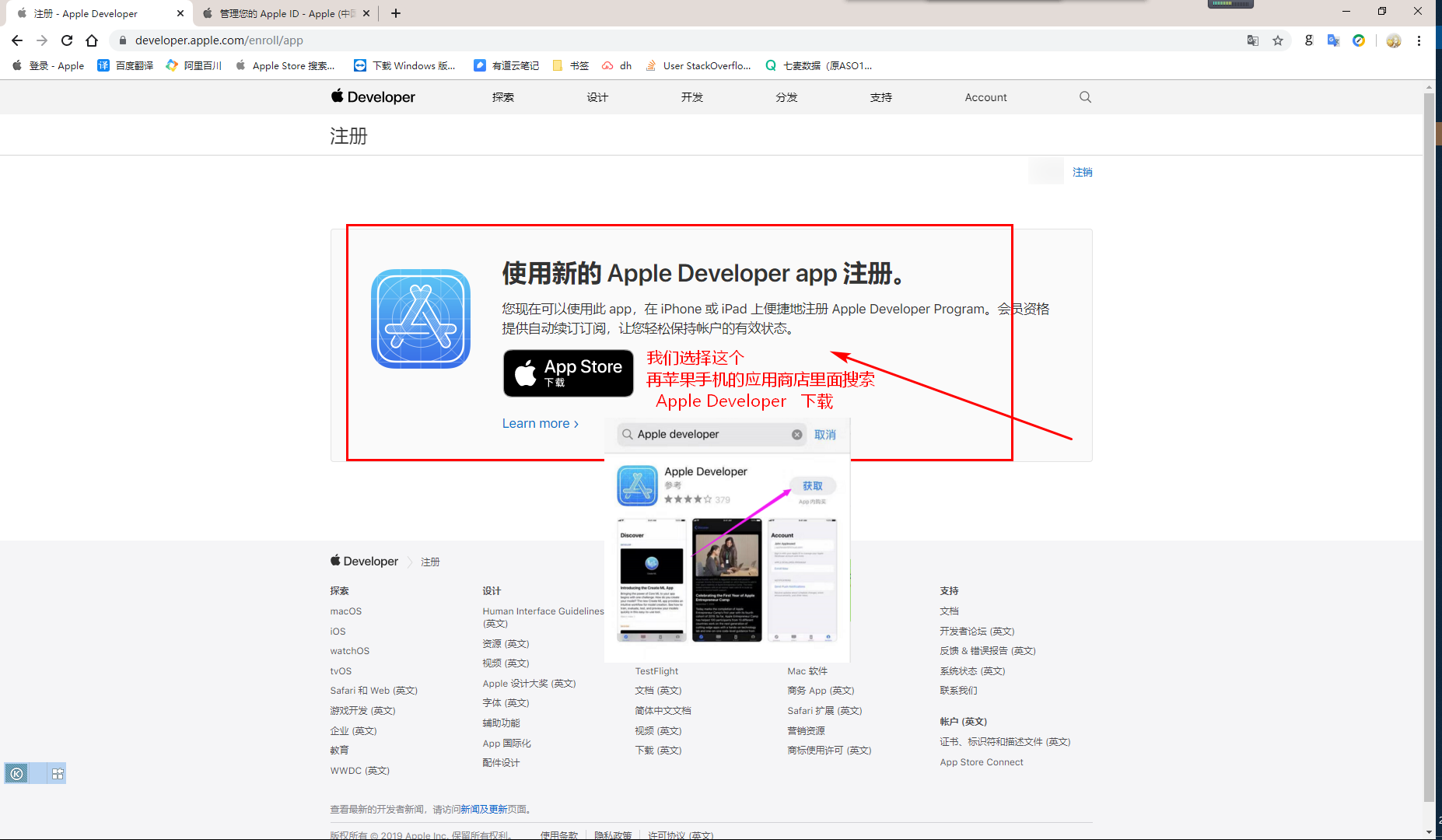This screenshot has height=840, width=1442.
Task: Click the Apple Developer app icon
Action: (x=421, y=319)
